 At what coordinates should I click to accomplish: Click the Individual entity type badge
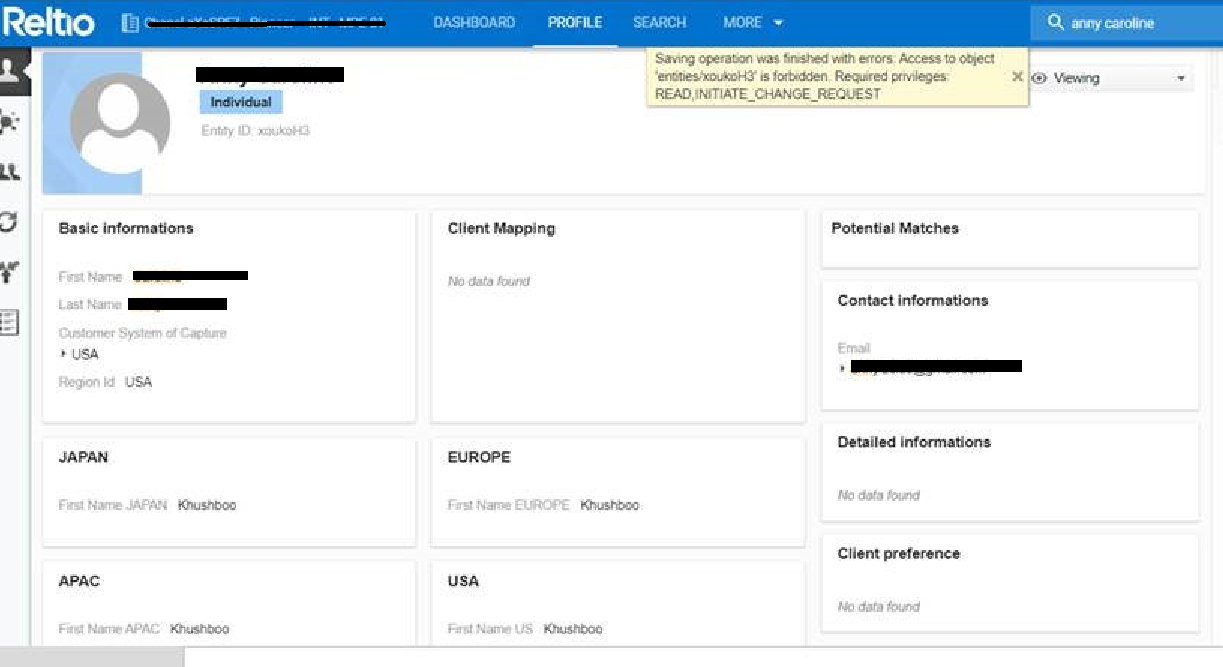point(241,102)
